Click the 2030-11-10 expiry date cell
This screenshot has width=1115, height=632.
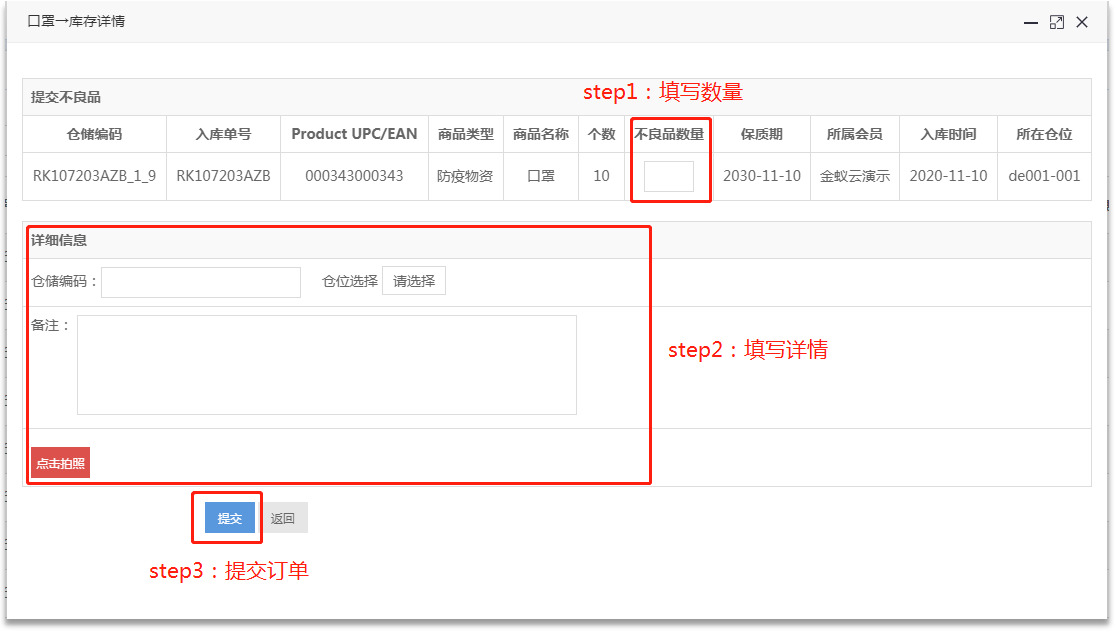click(762, 176)
